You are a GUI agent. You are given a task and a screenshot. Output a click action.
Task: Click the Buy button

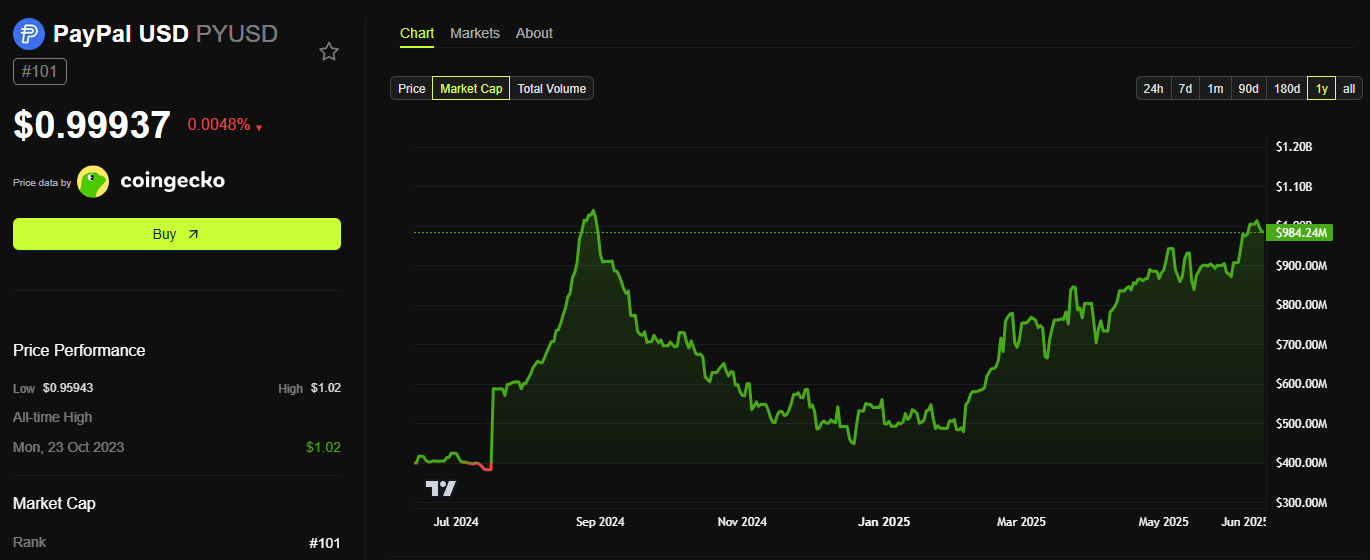(177, 234)
